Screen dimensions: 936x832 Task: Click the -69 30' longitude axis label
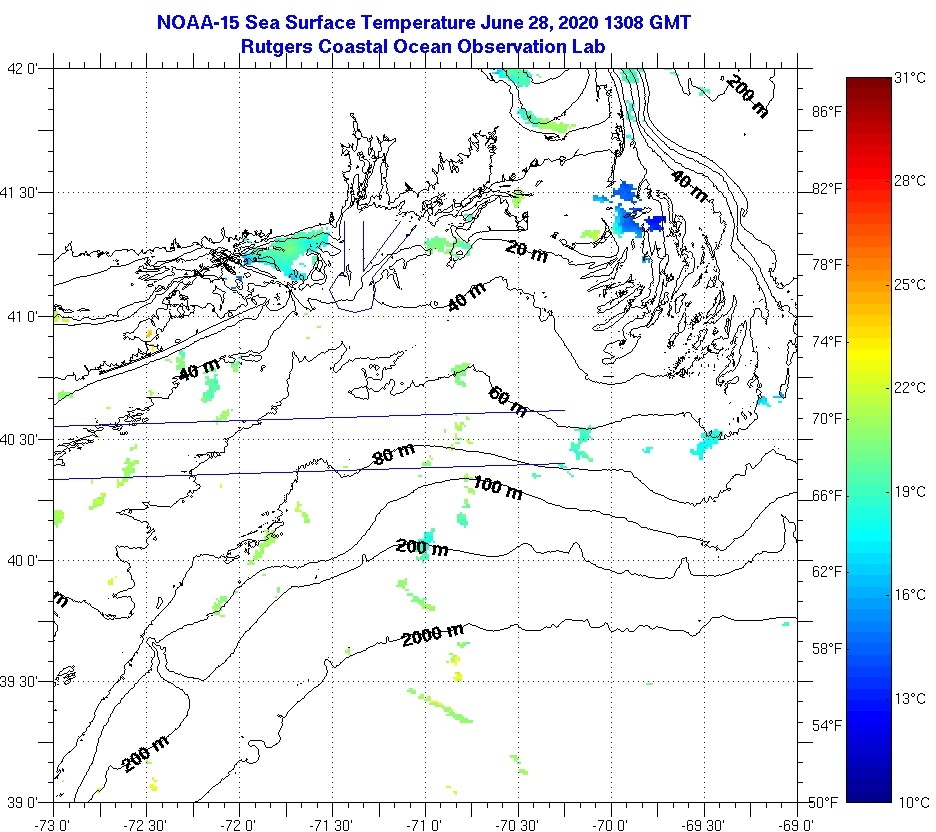click(704, 824)
